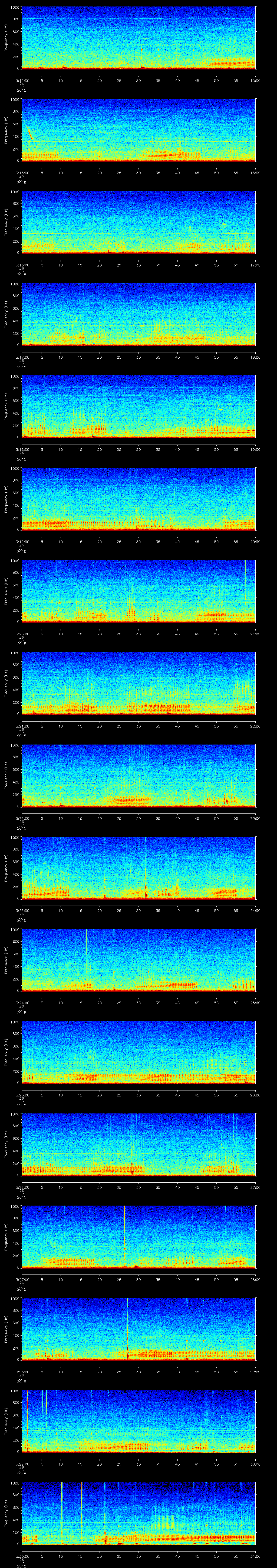Click the 26:00 end time label

(256, 1095)
